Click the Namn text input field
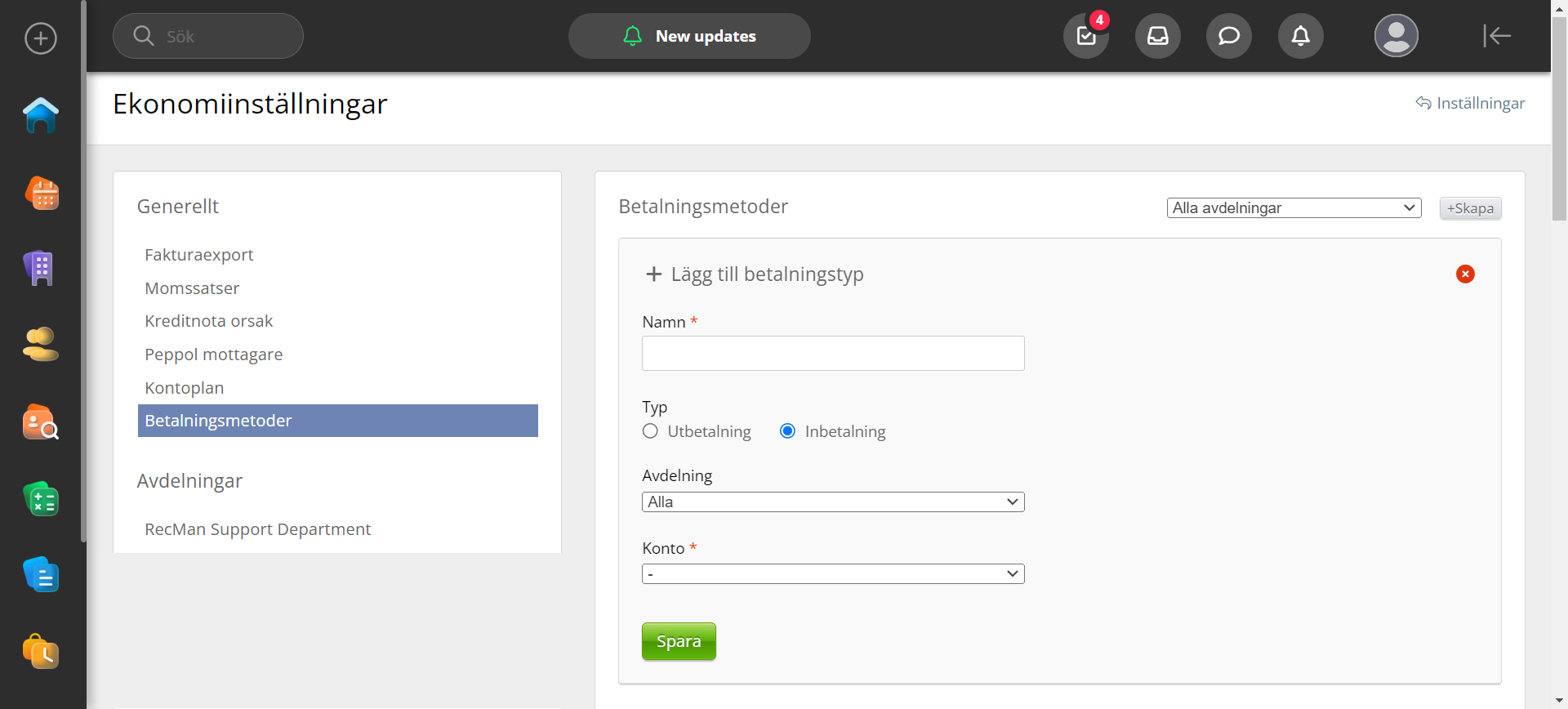 tap(833, 354)
